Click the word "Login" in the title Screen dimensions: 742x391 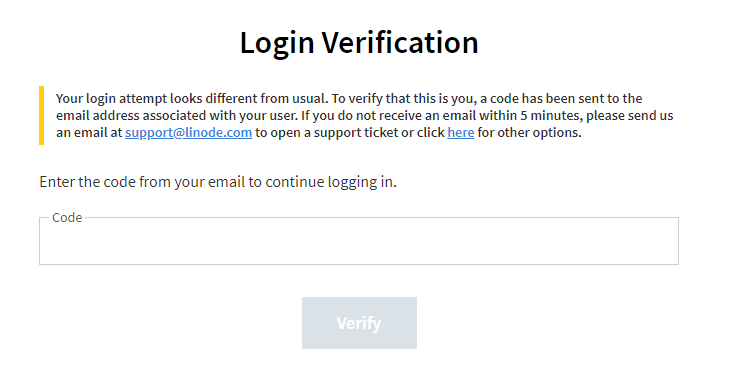[x=277, y=44]
